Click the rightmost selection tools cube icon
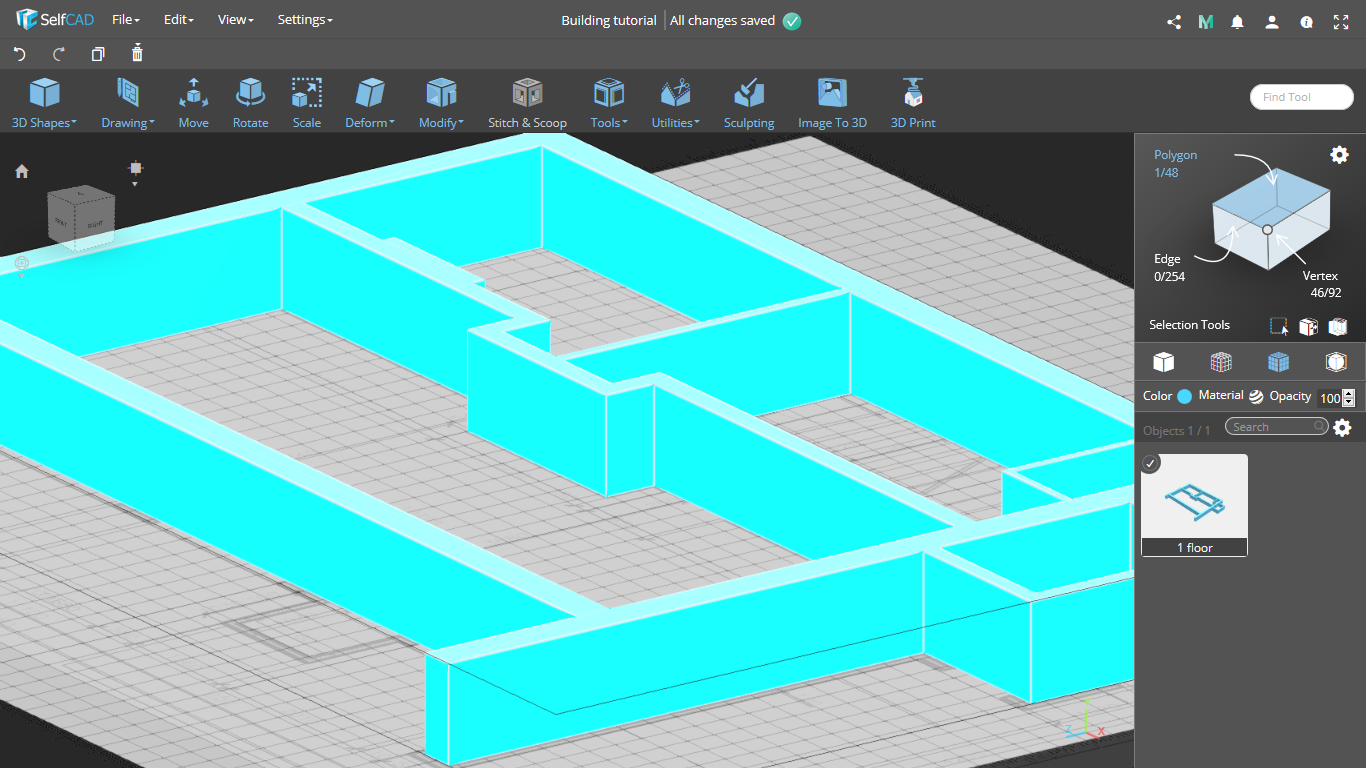1366x768 pixels. click(1338, 326)
